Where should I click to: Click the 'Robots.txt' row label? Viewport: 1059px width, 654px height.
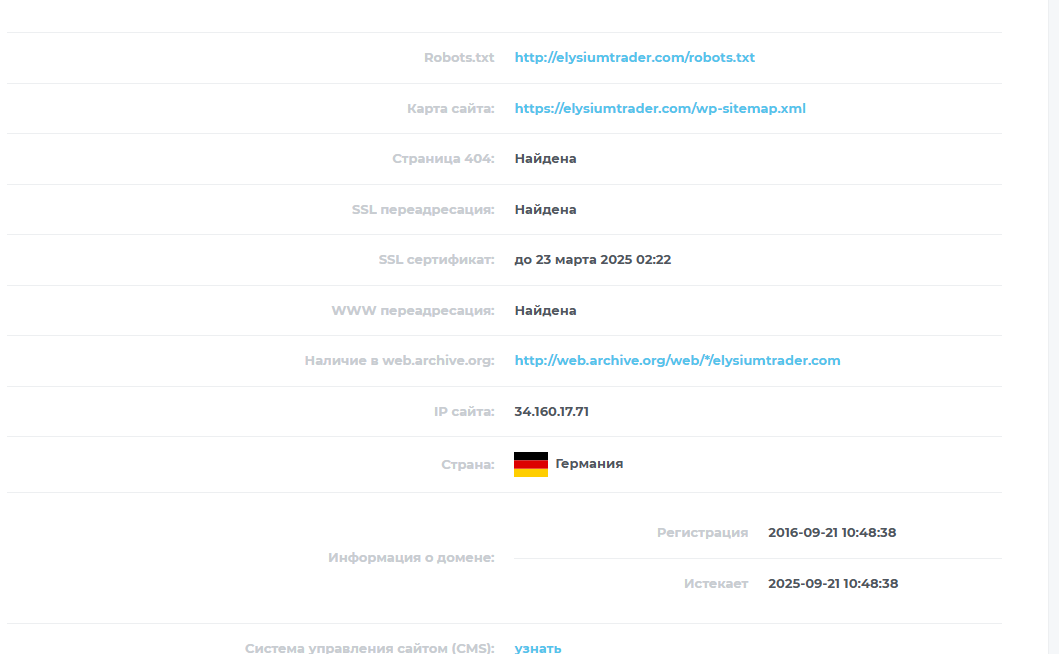pyautogui.click(x=459, y=57)
